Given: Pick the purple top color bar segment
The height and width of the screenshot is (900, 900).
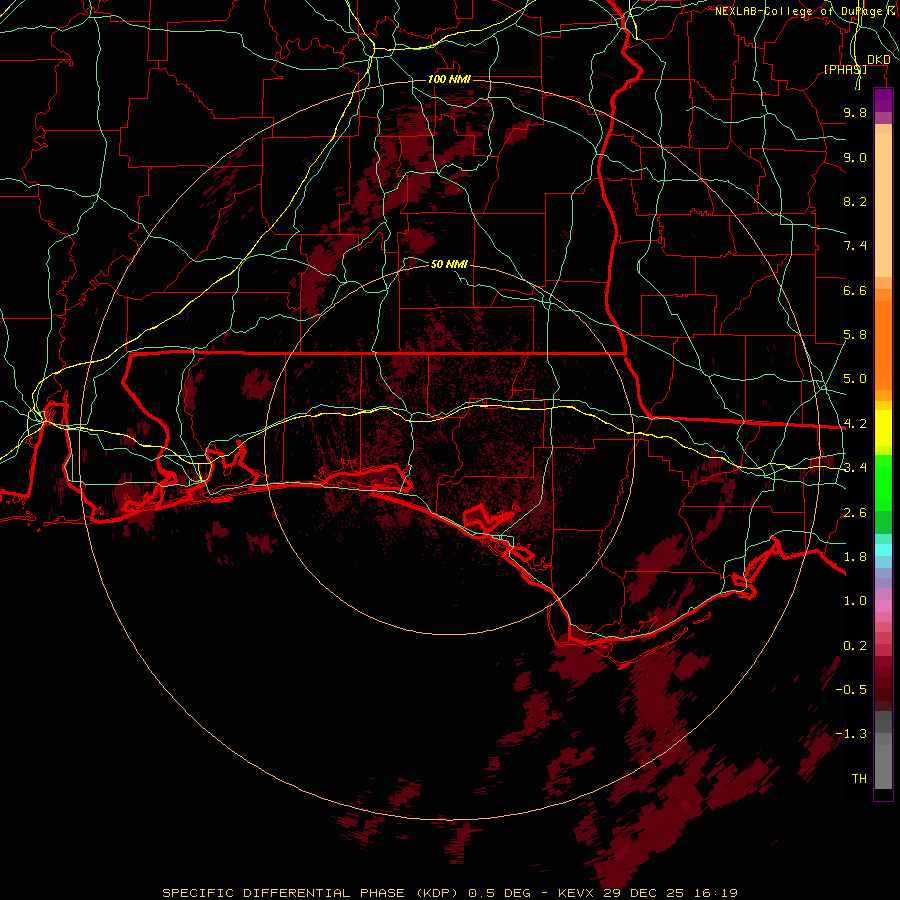Looking at the screenshot, I should pyautogui.click(x=883, y=100).
